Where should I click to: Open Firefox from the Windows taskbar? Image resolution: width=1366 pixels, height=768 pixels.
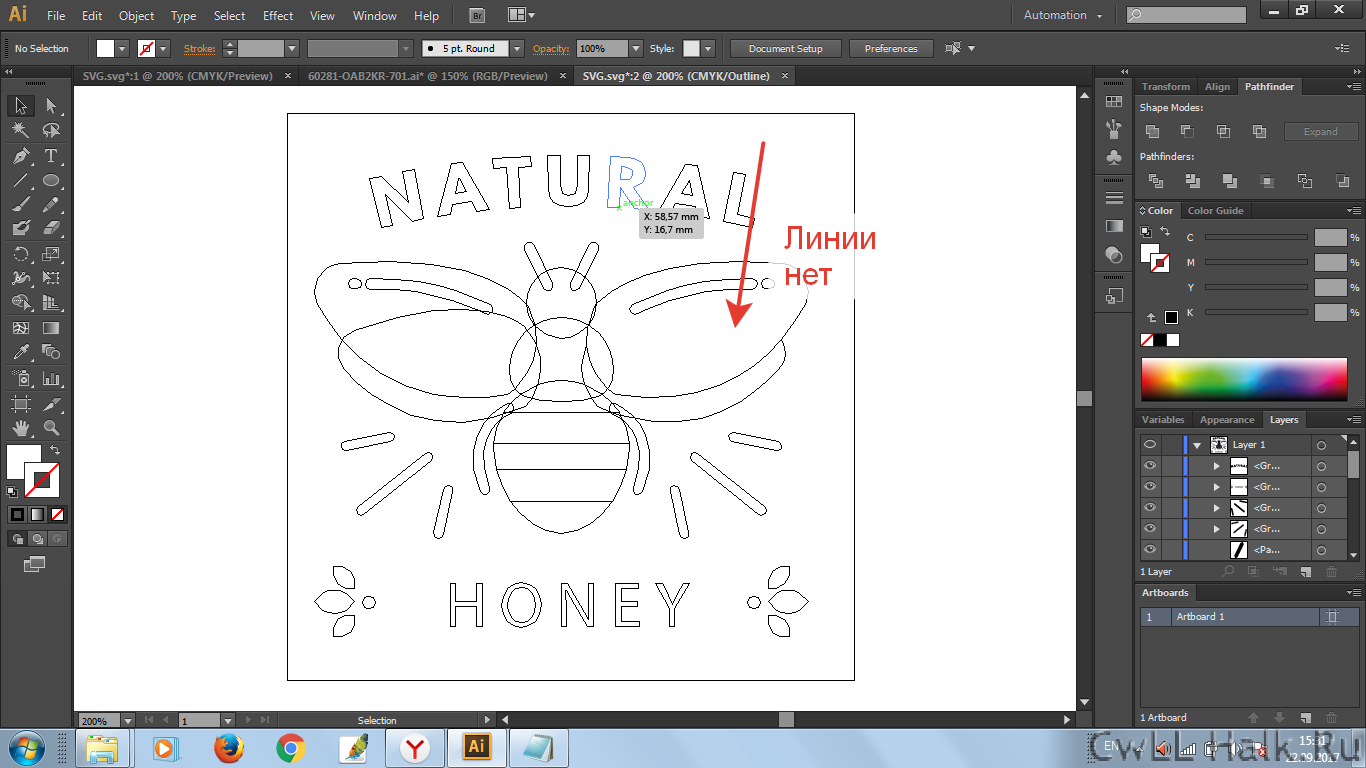tap(229, 747)
